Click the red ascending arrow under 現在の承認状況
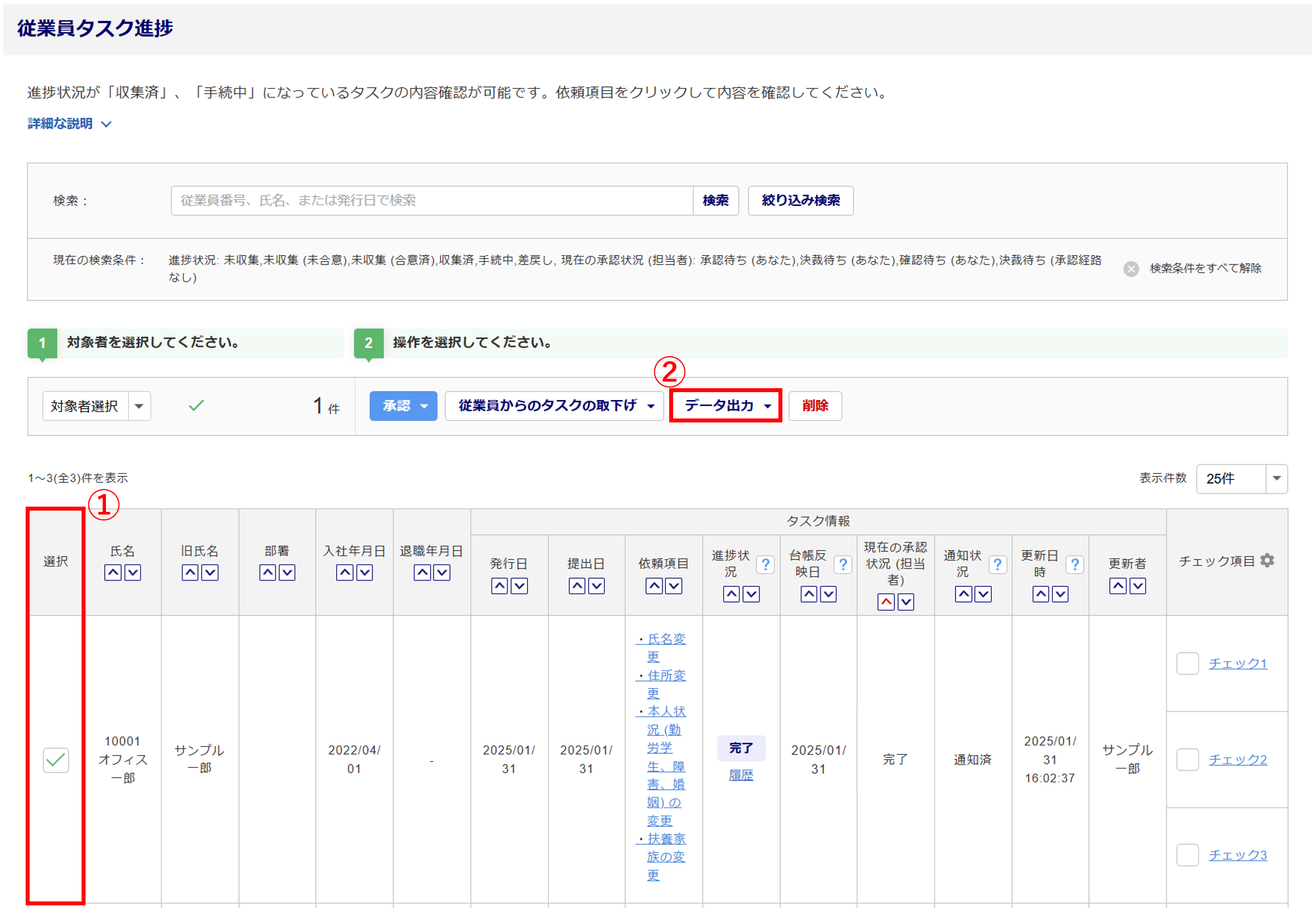The height and width of the screenshot is (908, 1316). click(x=886, y=601)
